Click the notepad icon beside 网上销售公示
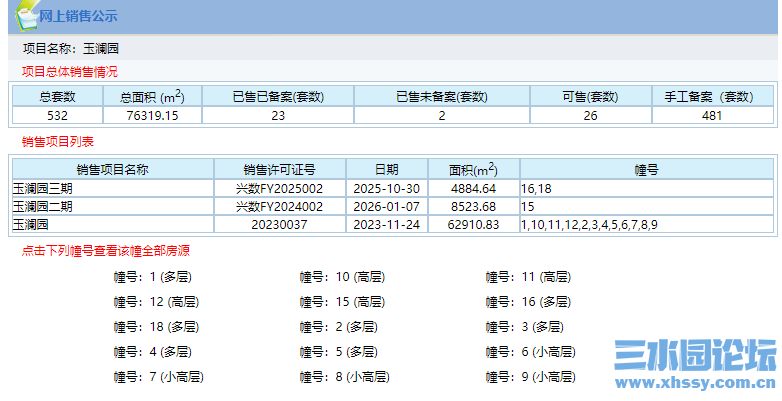This screenshot has height=401, width=782. [27, 16]
